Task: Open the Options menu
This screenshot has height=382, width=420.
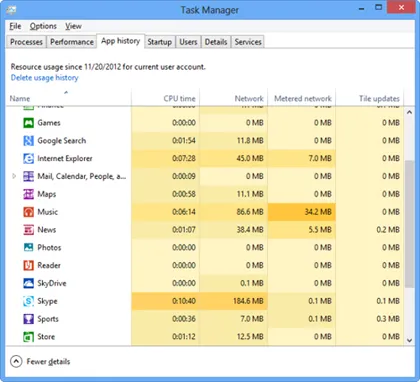Action: [43, 26]
